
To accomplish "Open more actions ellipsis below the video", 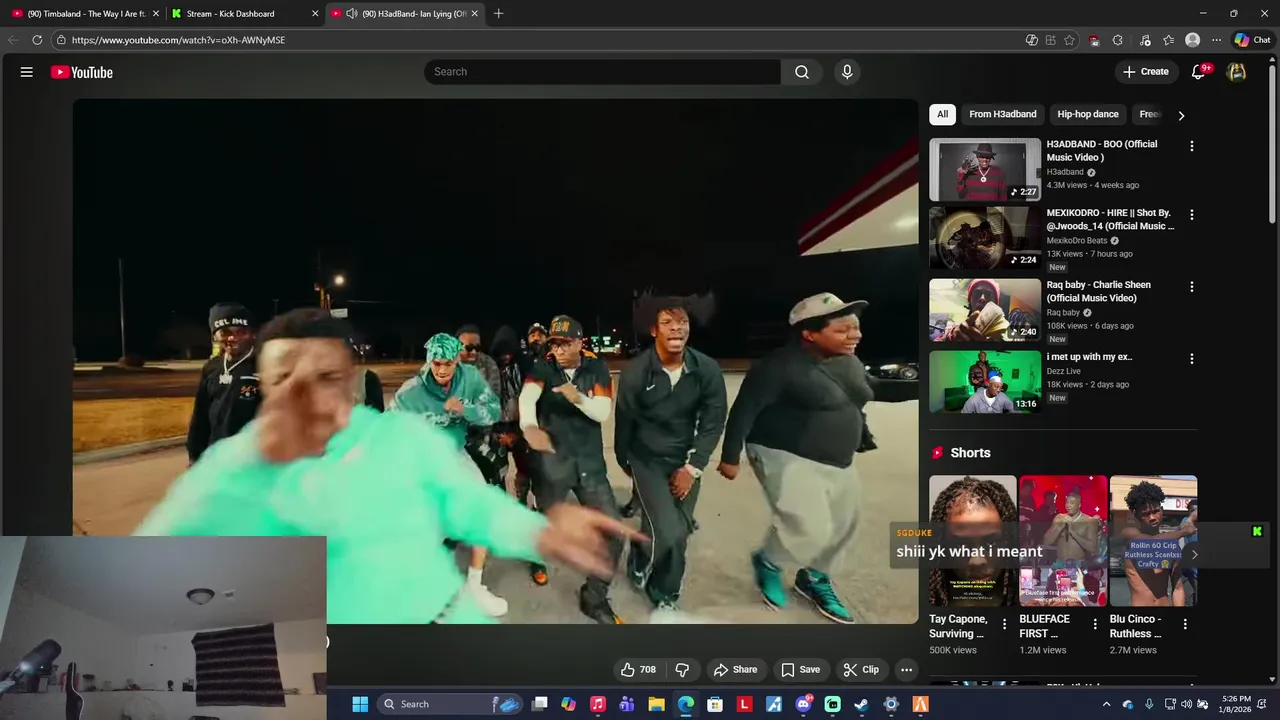I will tap(907, 670).
